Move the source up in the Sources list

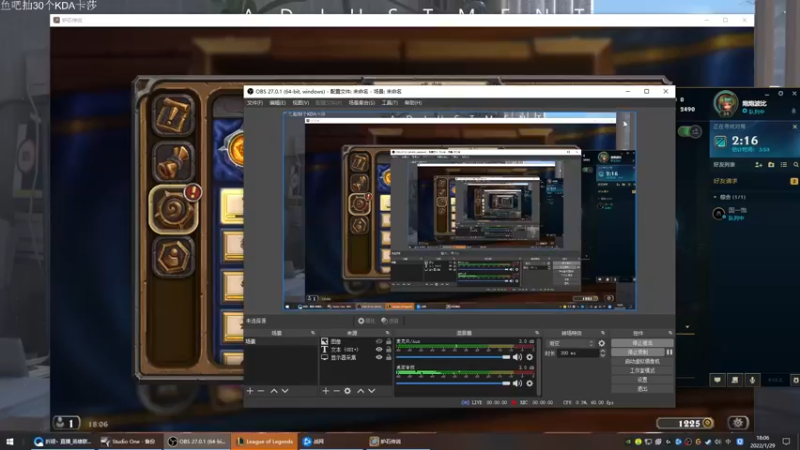click(x=361, y=391)
